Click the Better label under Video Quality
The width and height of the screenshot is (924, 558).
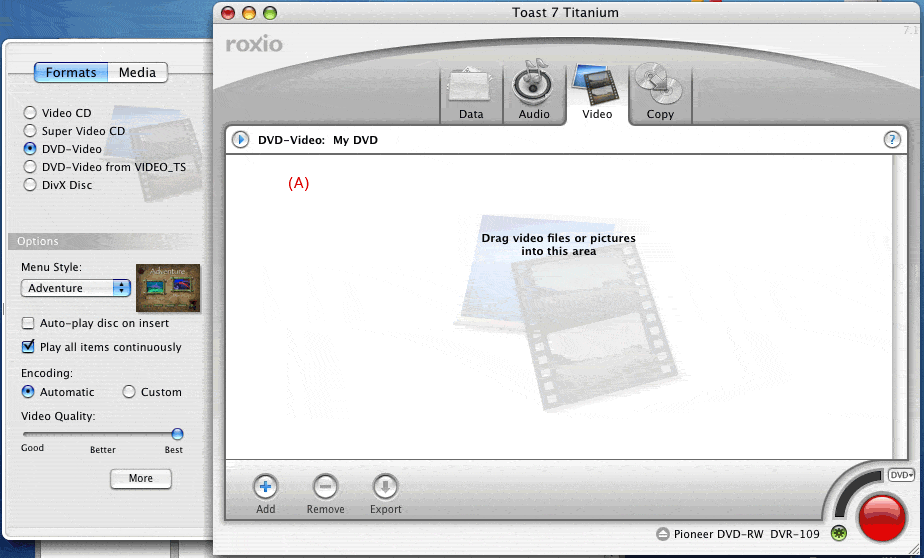pos(103,450)
